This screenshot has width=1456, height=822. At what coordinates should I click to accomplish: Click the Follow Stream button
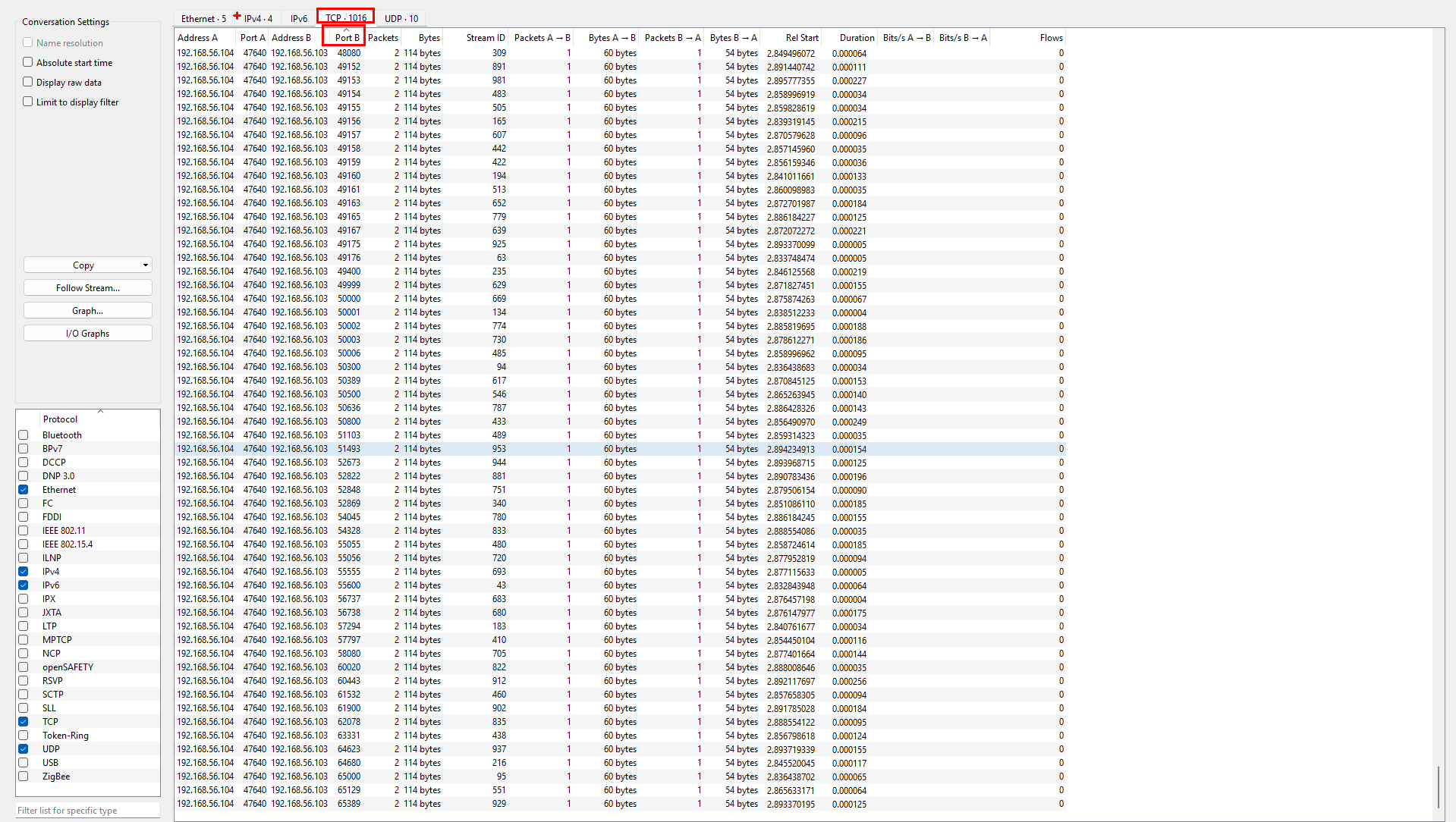pyautogui.click(x=87, y=288)
